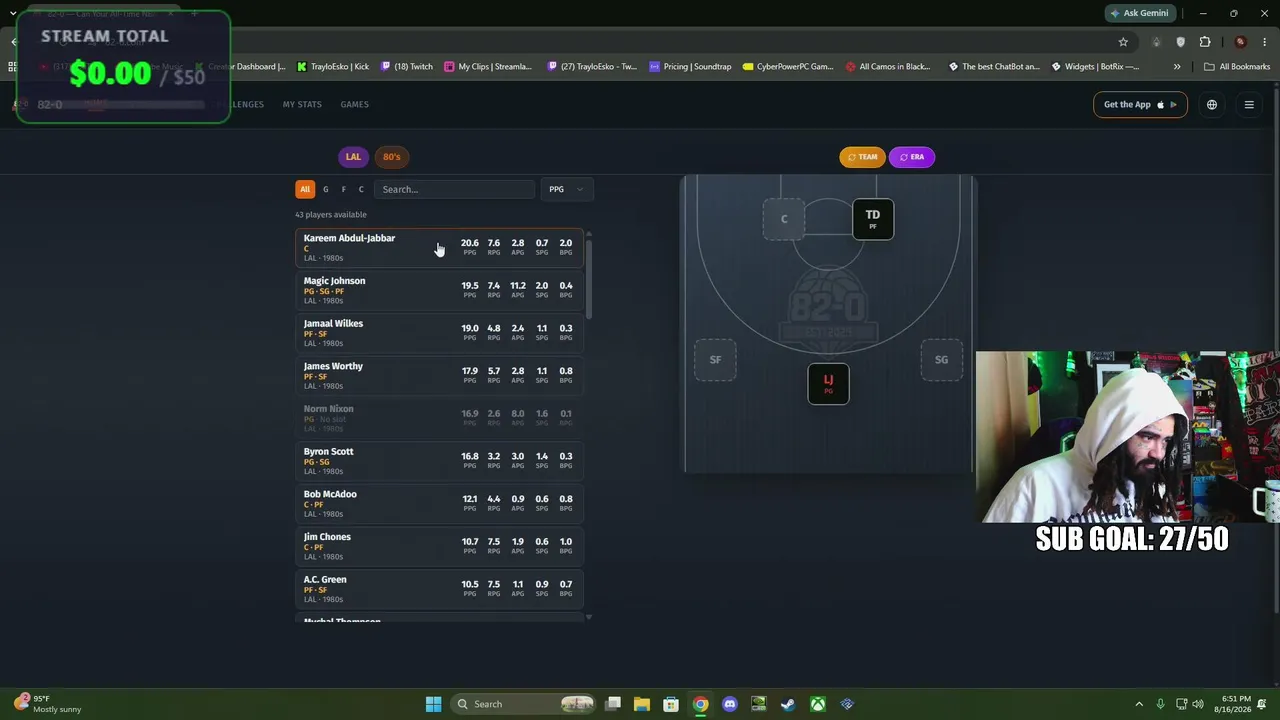Open the (18) Twitch bookmark
The width and height of the screenshot is (1280, 720).
tap(406, 67)
